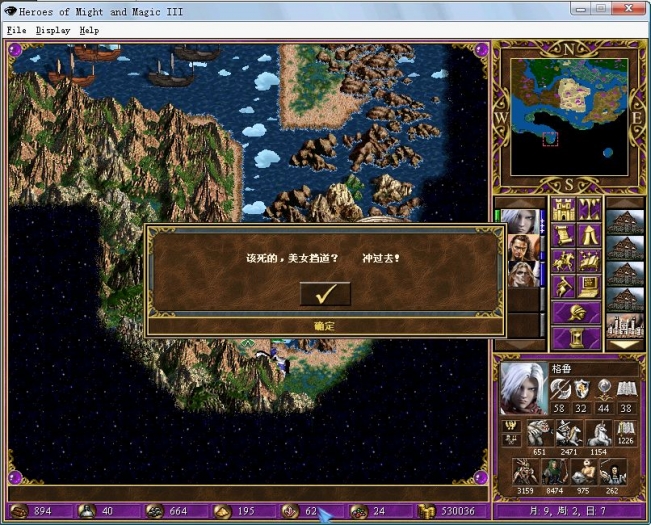The image size is (651, 525).
Task: Click the minimap world overview
Action: 569,117
